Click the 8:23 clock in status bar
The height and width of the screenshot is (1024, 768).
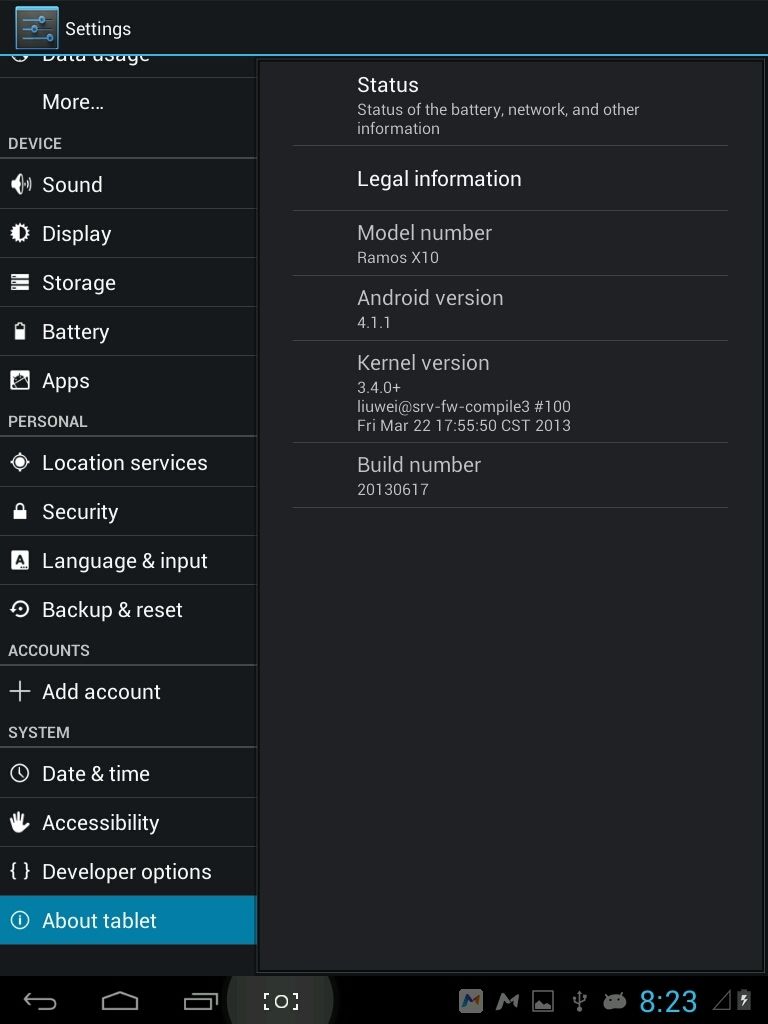click(668, 1001)
